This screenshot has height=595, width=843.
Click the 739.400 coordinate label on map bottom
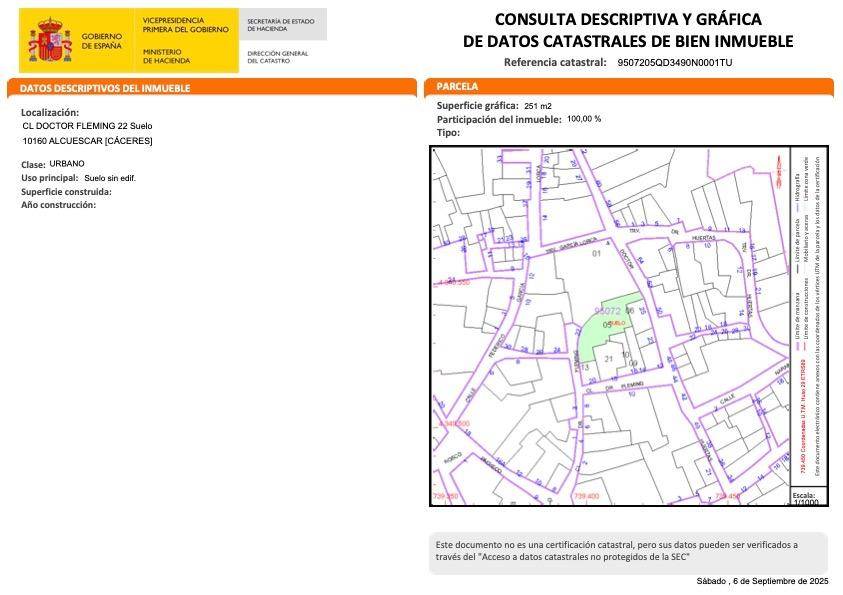[586, 496]
